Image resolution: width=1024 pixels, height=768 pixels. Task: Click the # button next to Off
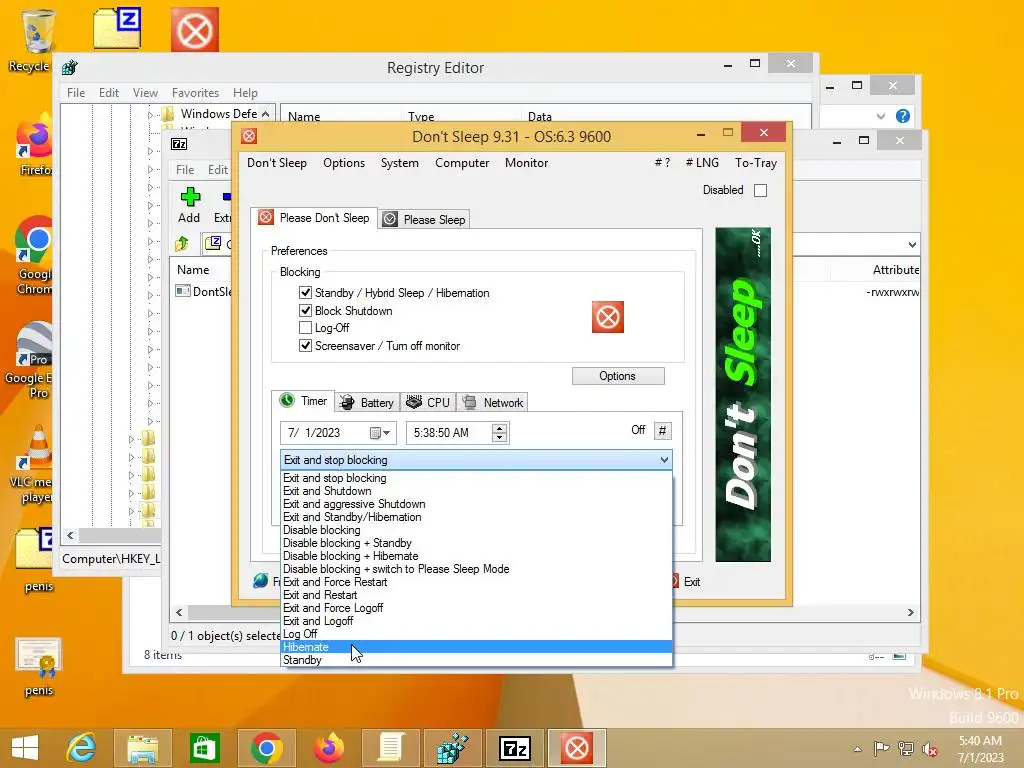pyautogui.click(x=662, y=430)
